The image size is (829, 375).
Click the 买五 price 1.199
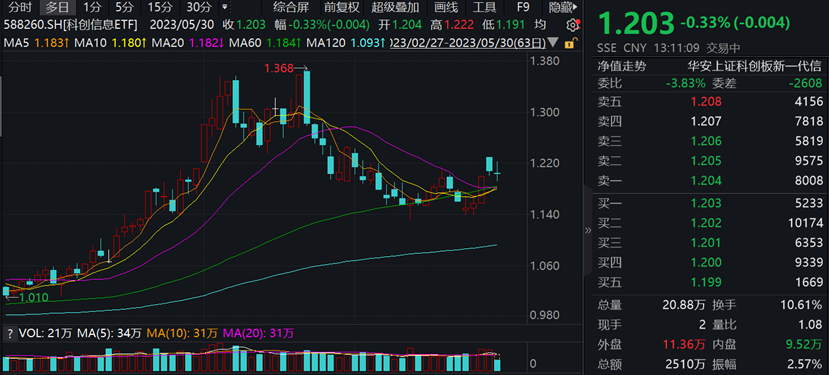pos(706,282)
